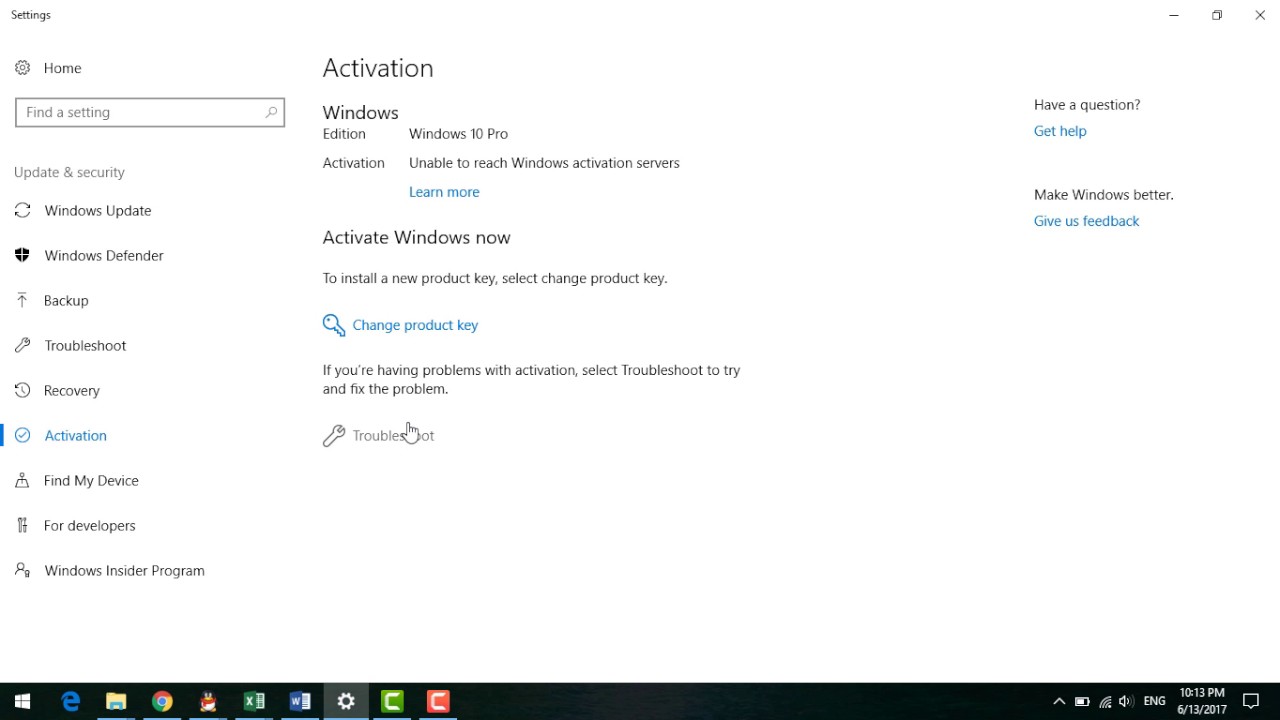Open the taskbar clock and date
1280x720 pixels.
point(1202,702)
